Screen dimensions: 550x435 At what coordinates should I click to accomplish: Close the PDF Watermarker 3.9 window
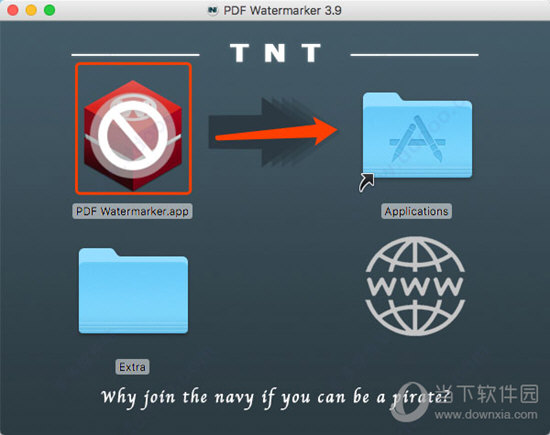click(x=13, y=10)
